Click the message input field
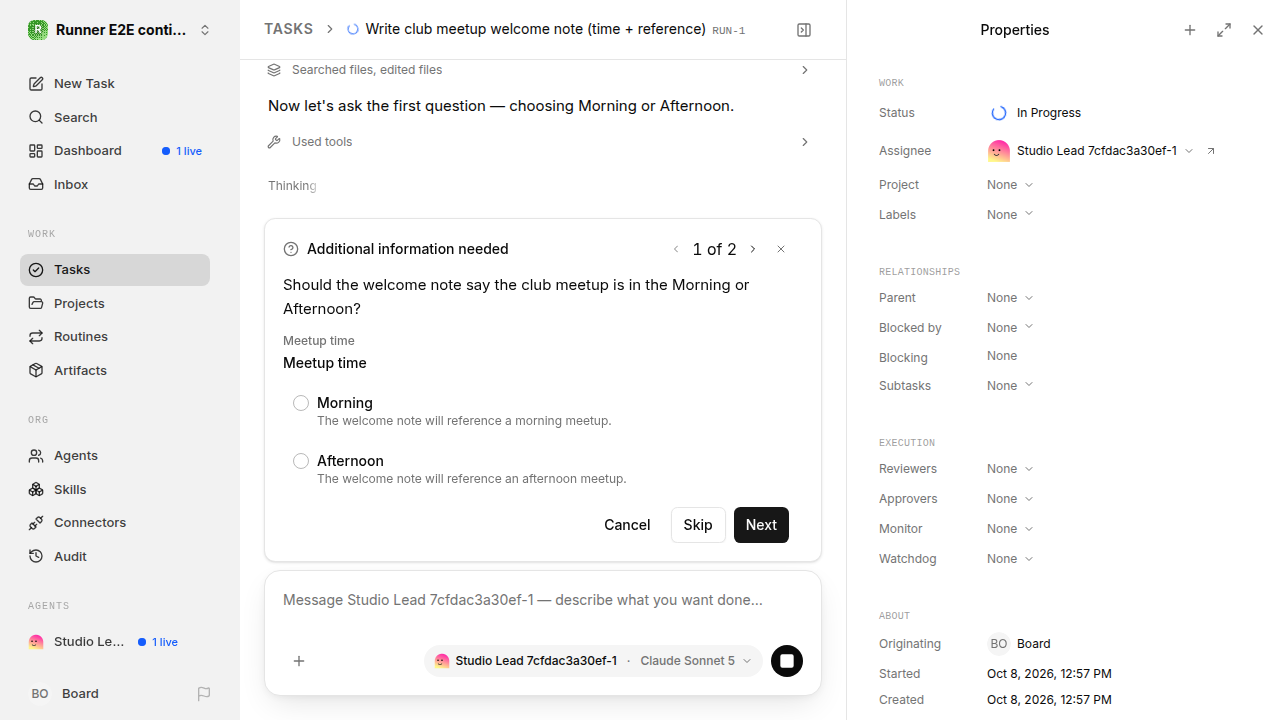The height and width of the screenshot is (720, 1280). [543, 600]
